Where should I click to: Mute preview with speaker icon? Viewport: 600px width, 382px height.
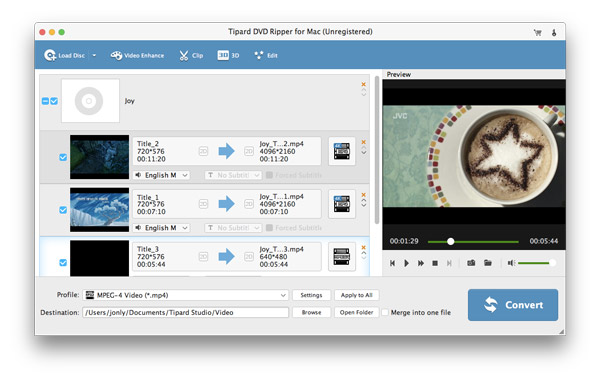(511, 263)
